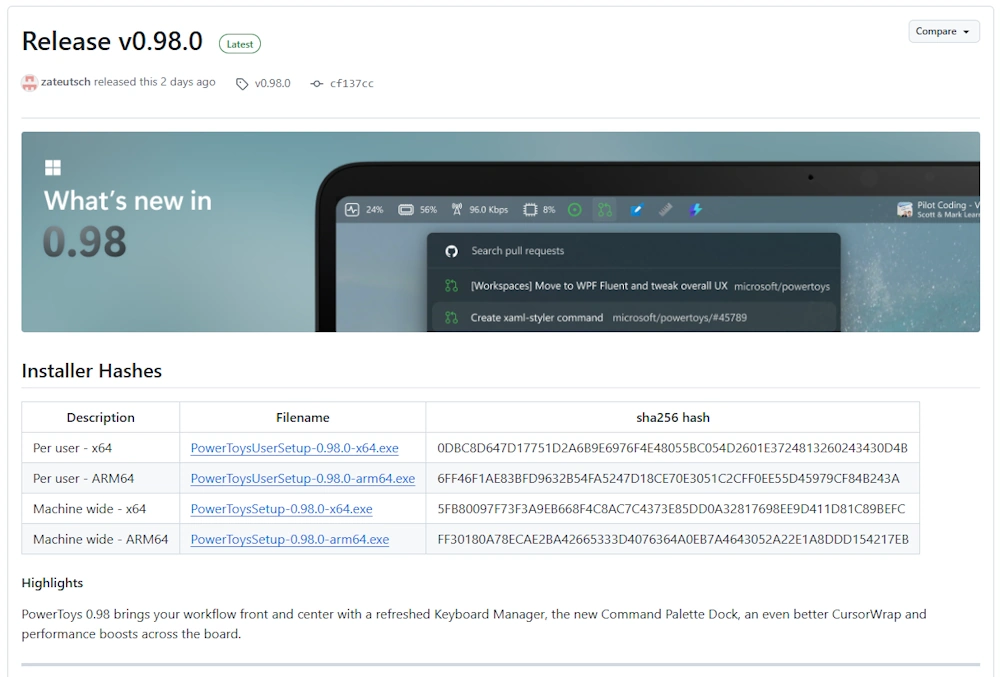Click the activity monitor icon showing 24%

pyautogui.click(x=352, y=210)
